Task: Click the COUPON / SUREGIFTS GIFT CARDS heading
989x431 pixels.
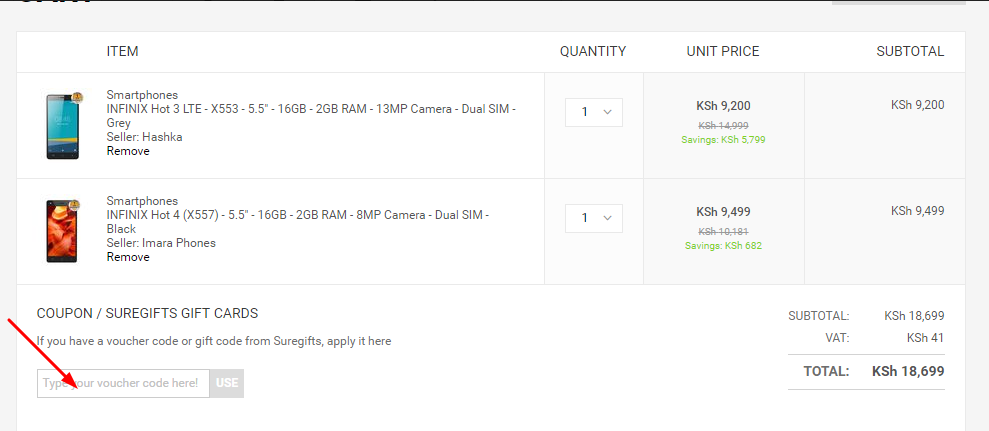Action: [147, 313]
